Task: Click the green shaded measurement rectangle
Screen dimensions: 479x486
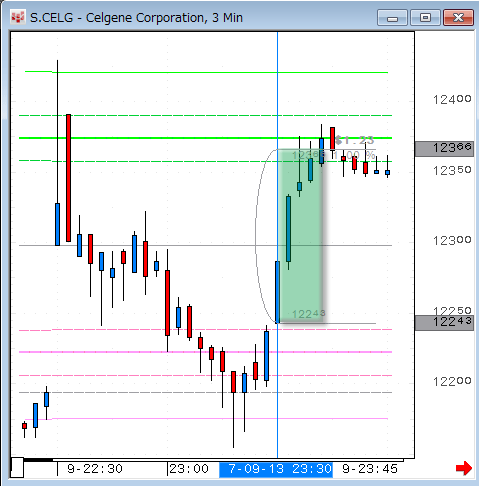Action: [301, 236]
